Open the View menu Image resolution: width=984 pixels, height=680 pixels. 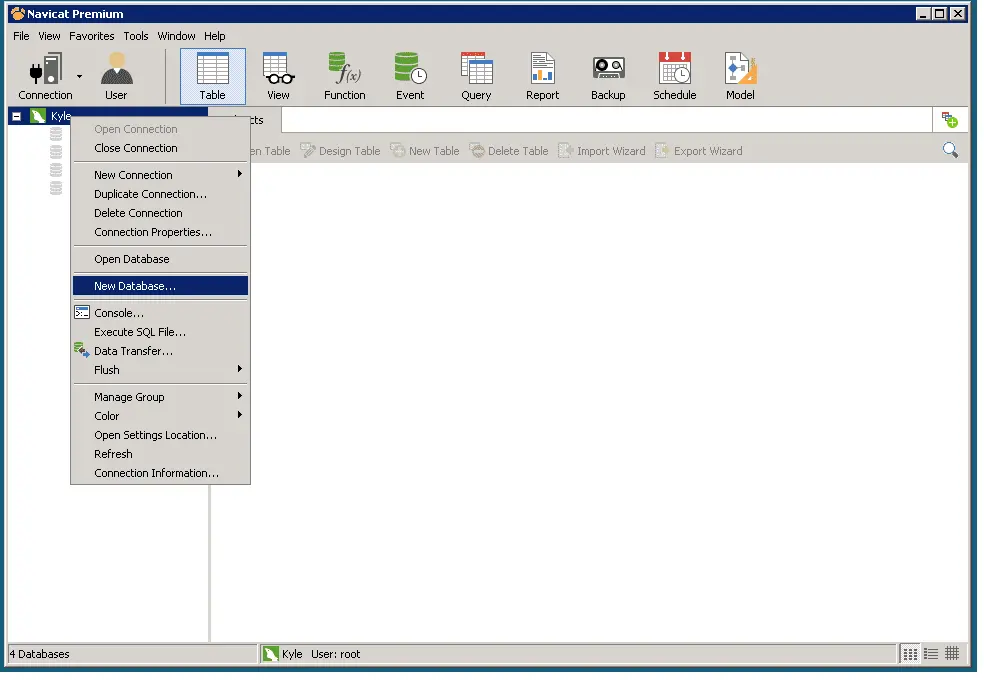(49, 36)
